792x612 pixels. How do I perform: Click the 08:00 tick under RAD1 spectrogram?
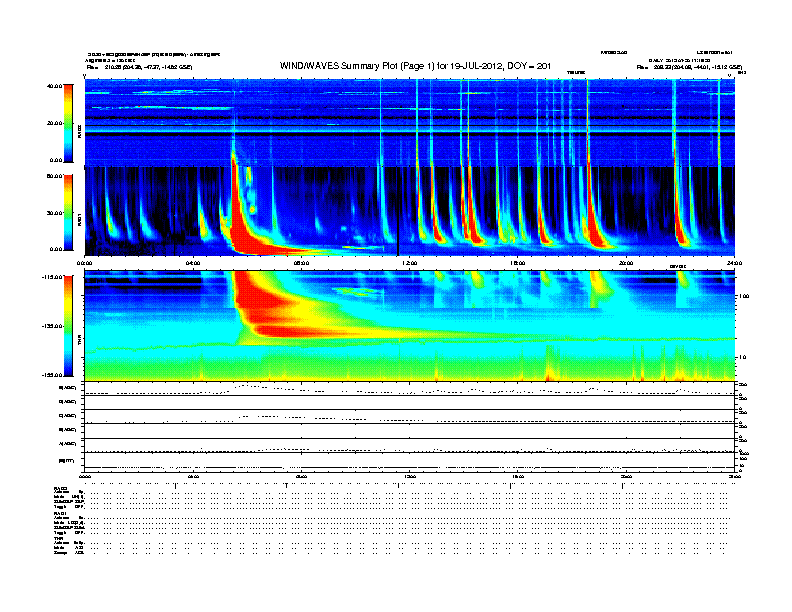(301, 263)
